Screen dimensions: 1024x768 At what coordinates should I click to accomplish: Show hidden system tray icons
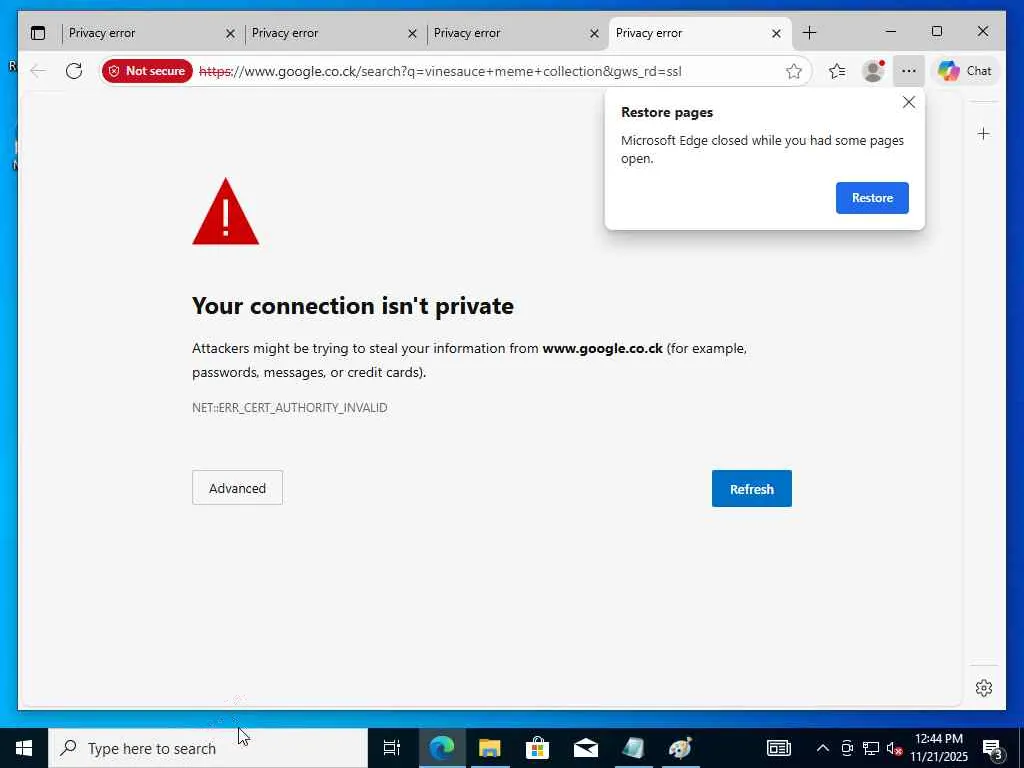(x=823, y=748)
